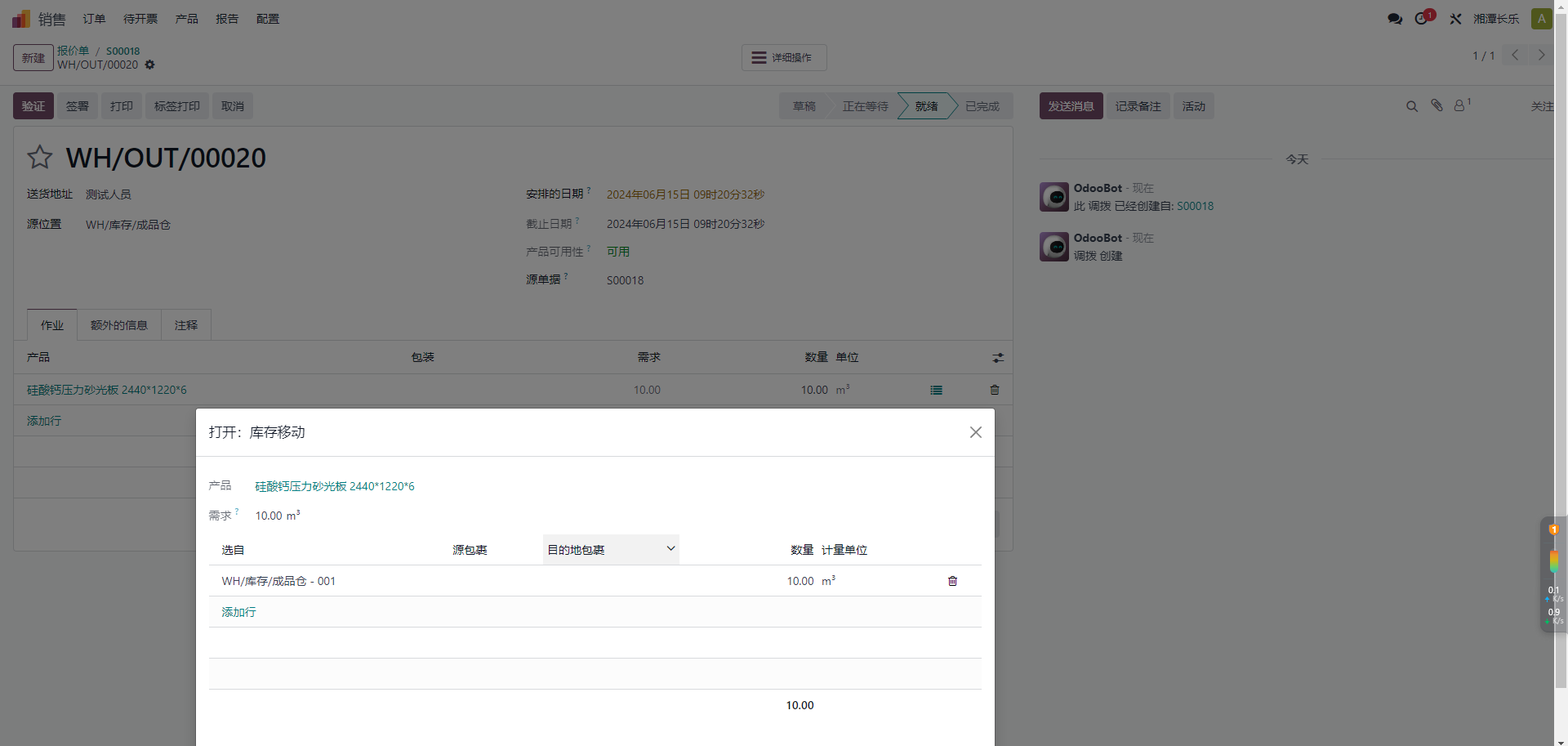
Task: Switch to the 额外的信息 tab
Action: [119, 325]
